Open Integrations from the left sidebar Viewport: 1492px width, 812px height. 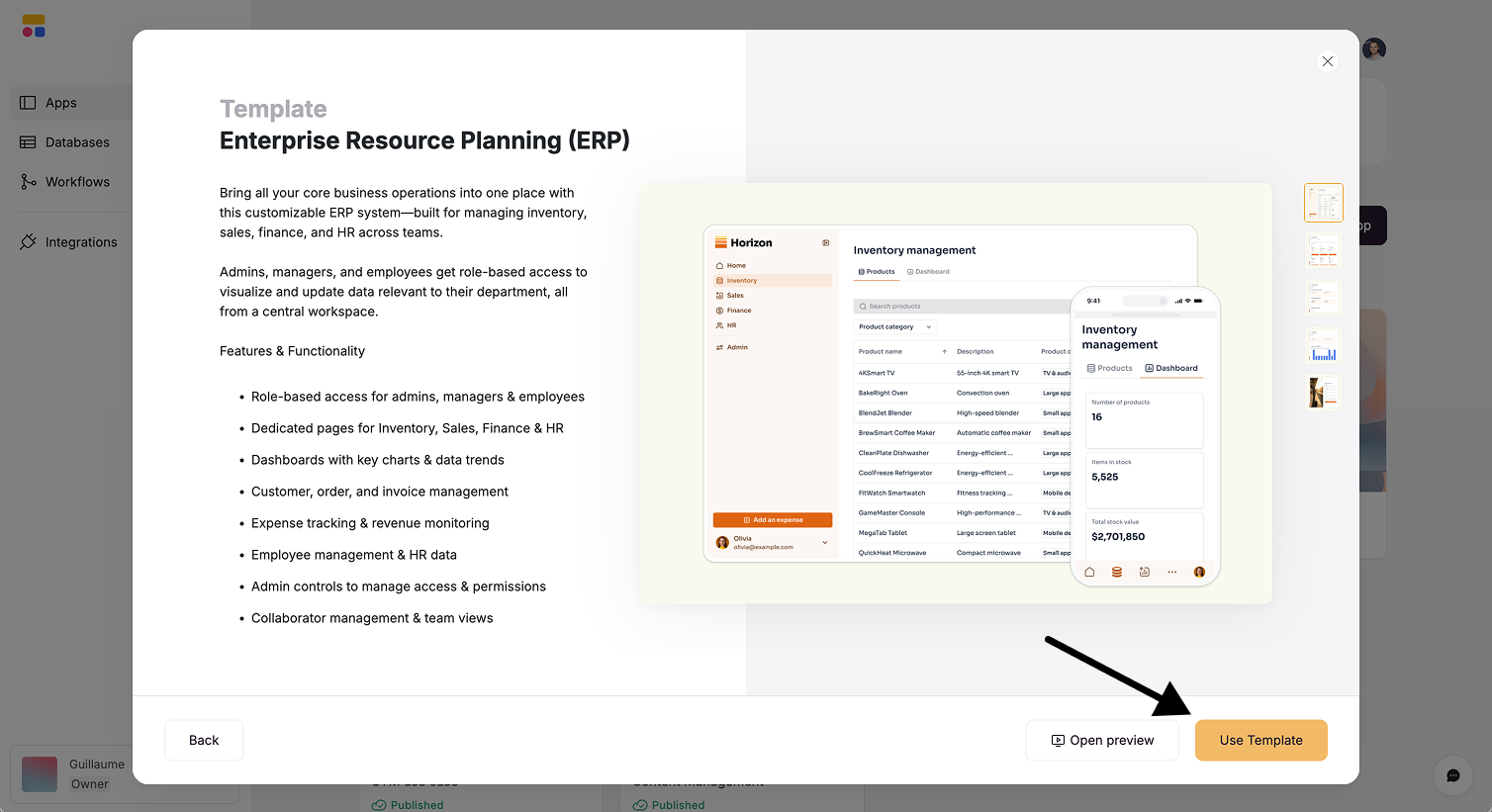pyautogui.click(x=81, y=241)
